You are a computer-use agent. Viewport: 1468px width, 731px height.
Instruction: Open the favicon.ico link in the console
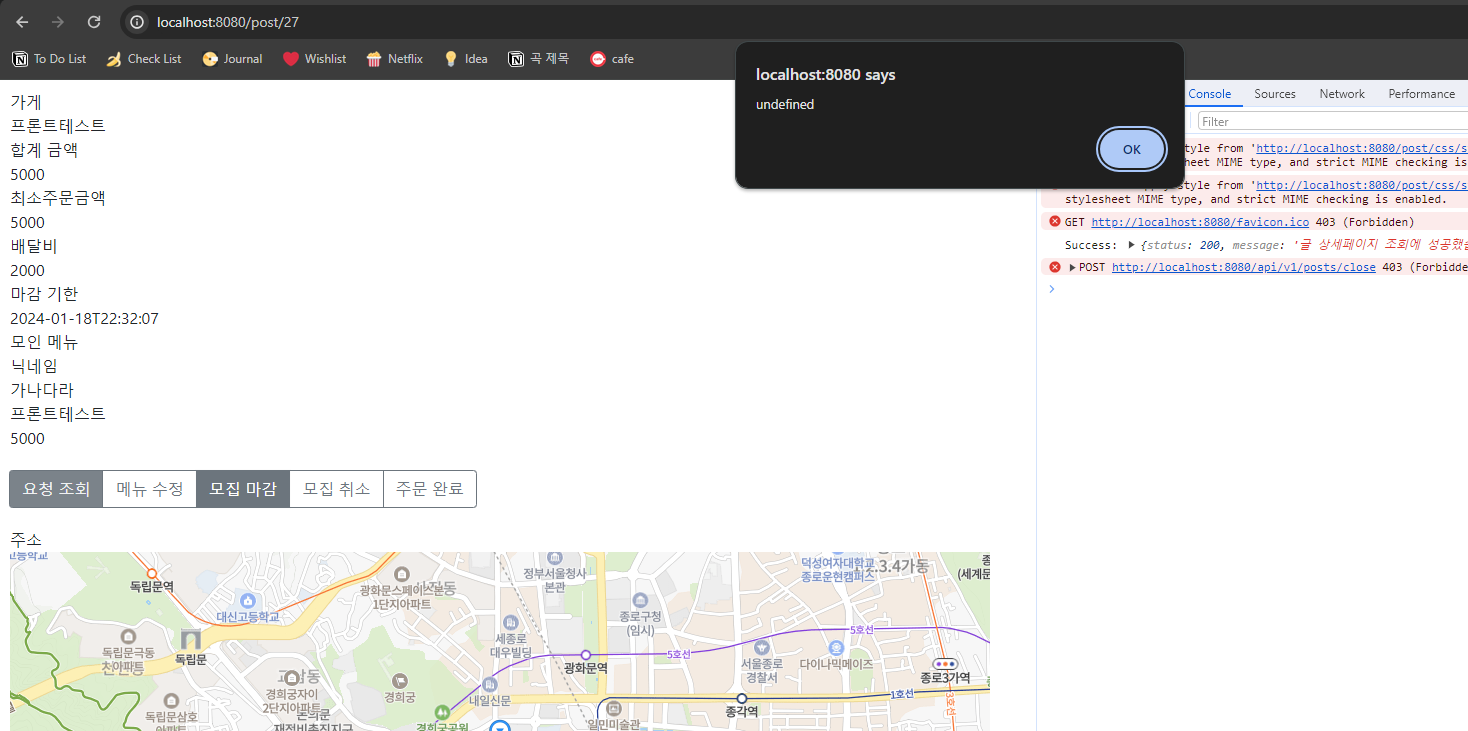tap(1199, 222)
